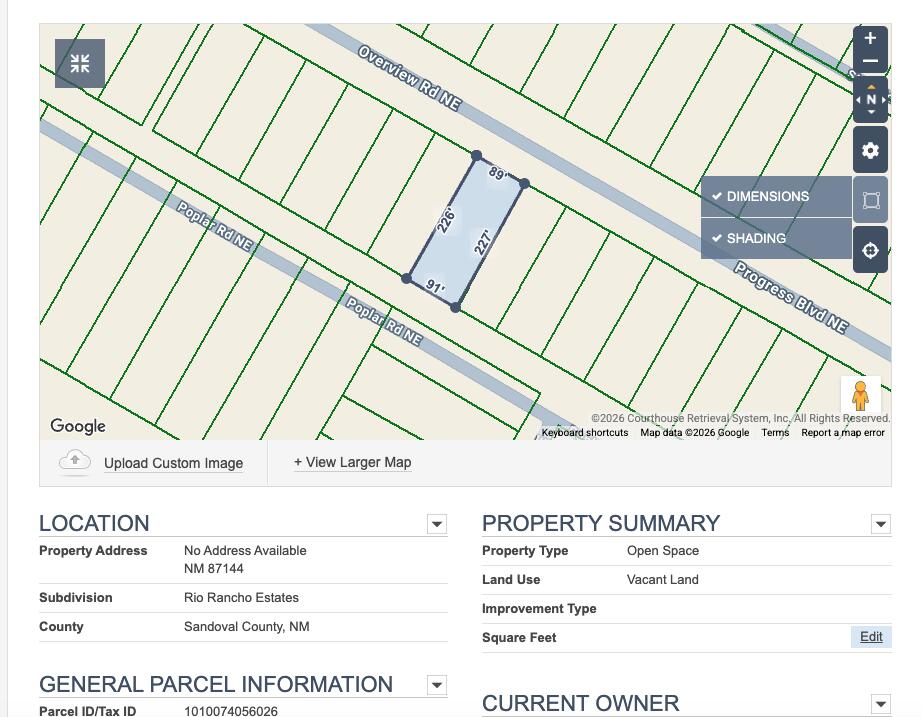
Task: Zoom out on the map
Action: pos(870,61)
